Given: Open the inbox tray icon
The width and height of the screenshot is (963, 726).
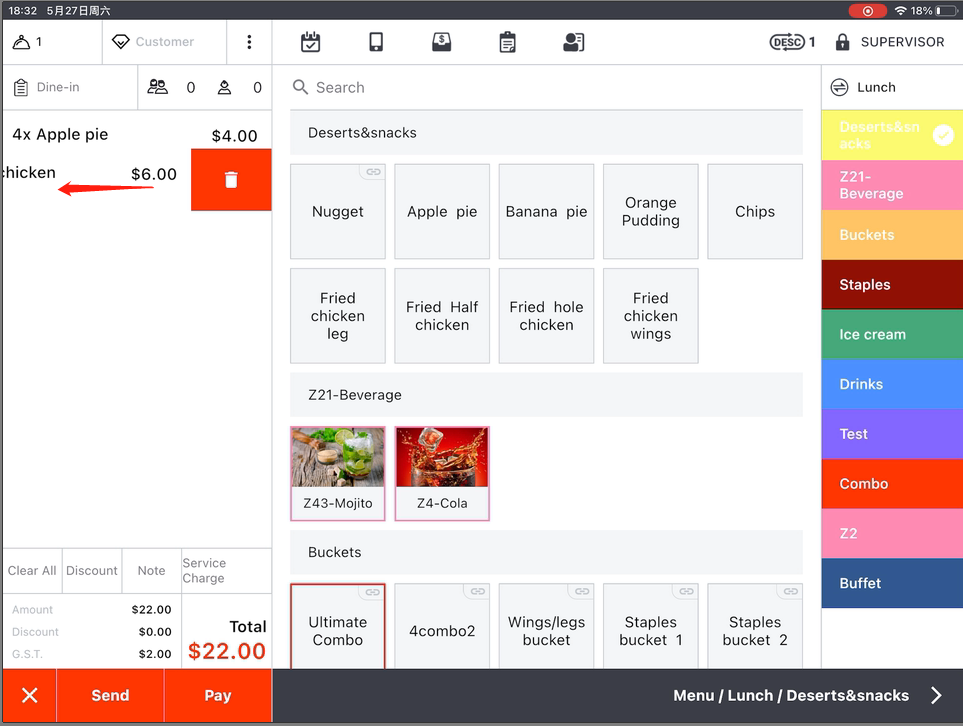Looking at the screenshot, I should coord(441,42).
